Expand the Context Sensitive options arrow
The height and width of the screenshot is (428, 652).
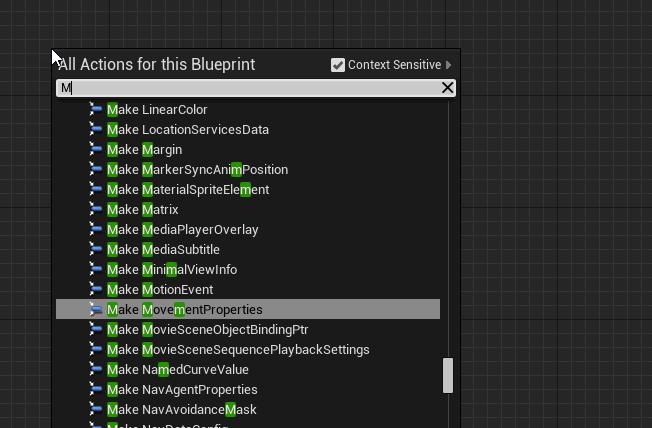click(x=448, y=65)
